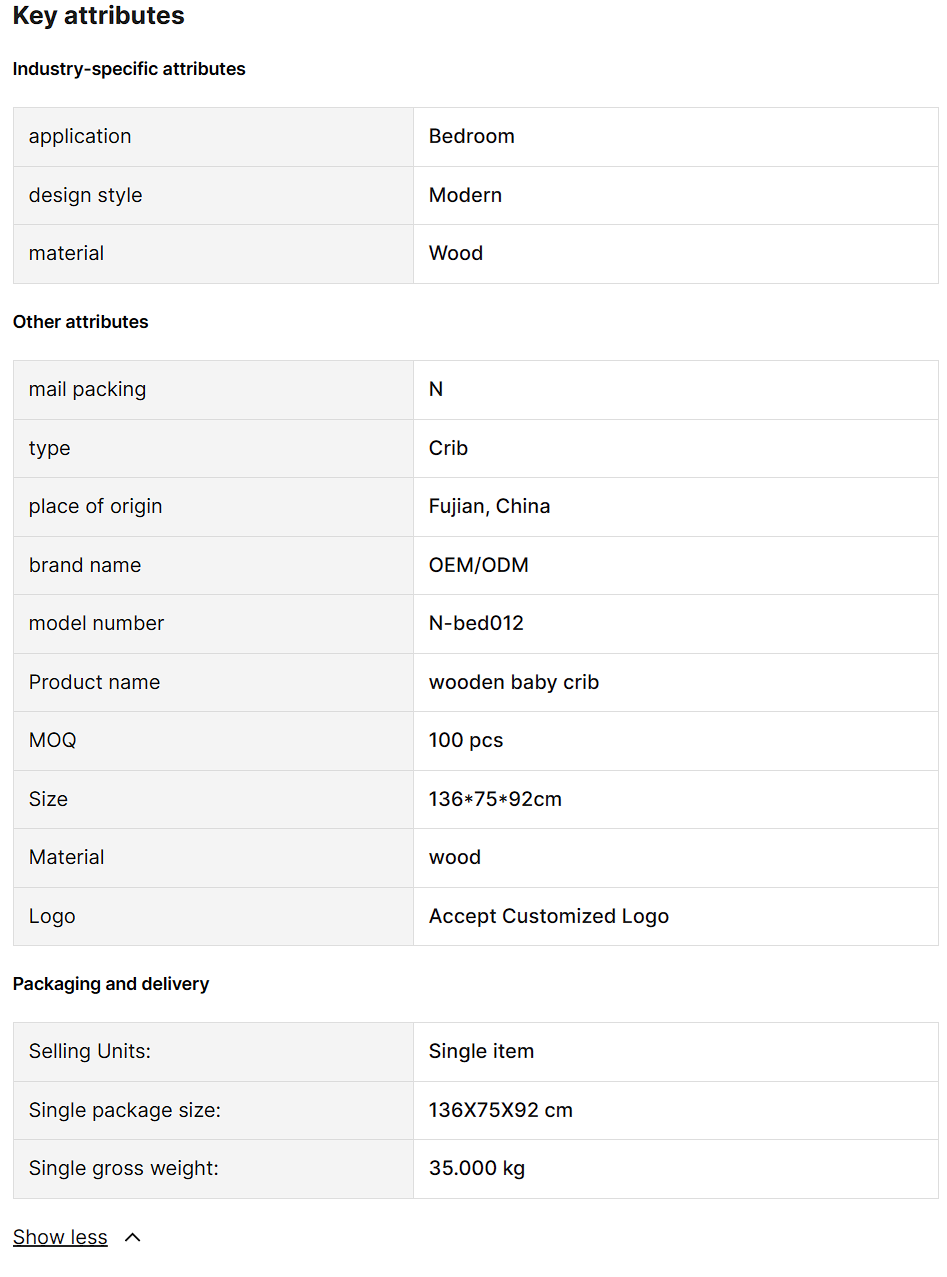Click the wooden baby crib product name
The width and height of the screenshot is (947, 1277).
513,682
